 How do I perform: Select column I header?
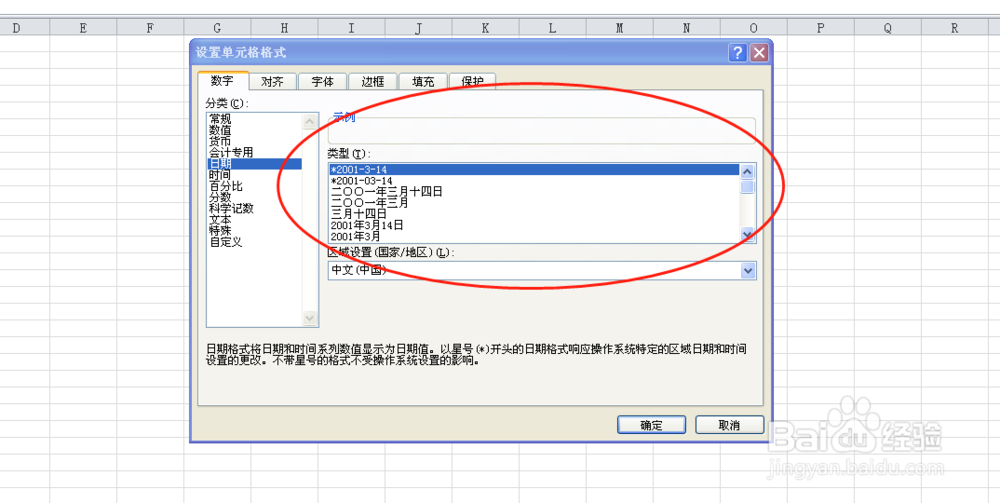coord(351,27)
